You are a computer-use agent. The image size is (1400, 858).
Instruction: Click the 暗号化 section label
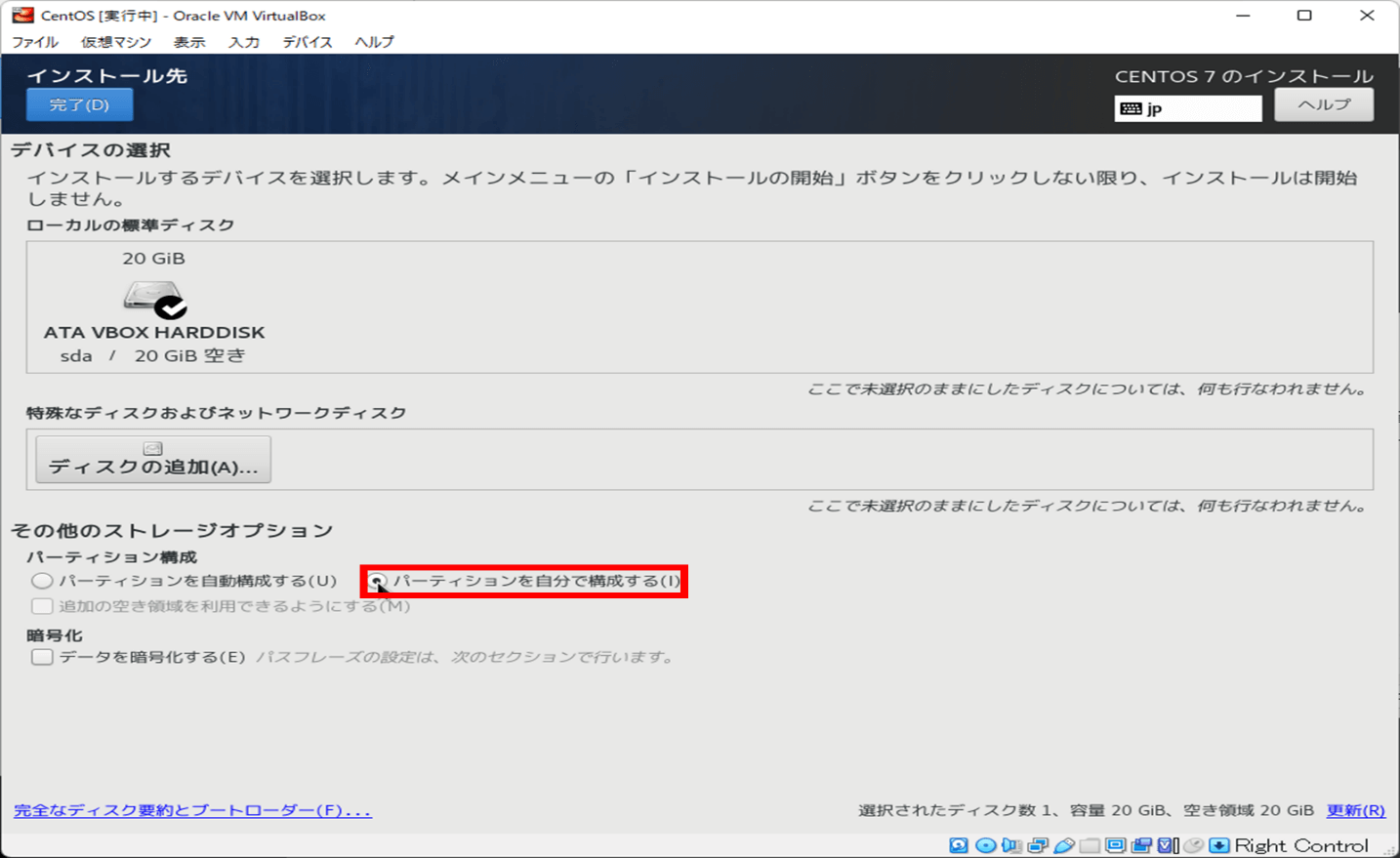[x=55, y=634]
